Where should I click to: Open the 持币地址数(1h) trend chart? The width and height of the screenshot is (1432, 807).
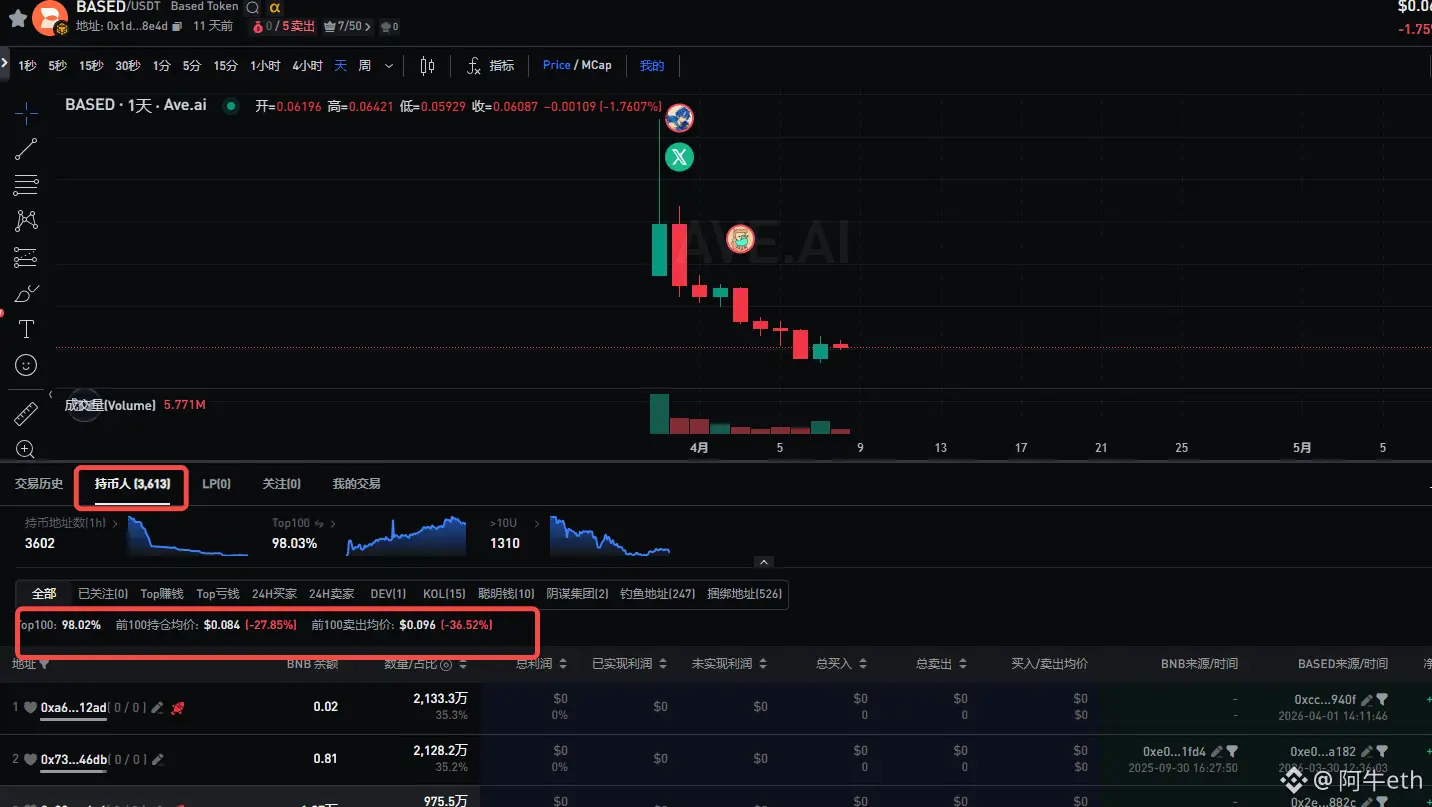point(188,536)
